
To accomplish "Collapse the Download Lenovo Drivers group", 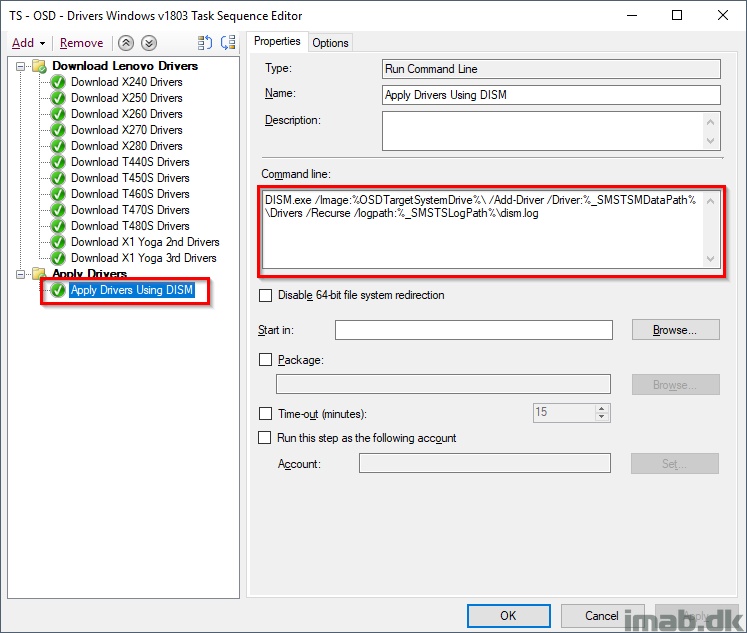I will tap(20, 66).
